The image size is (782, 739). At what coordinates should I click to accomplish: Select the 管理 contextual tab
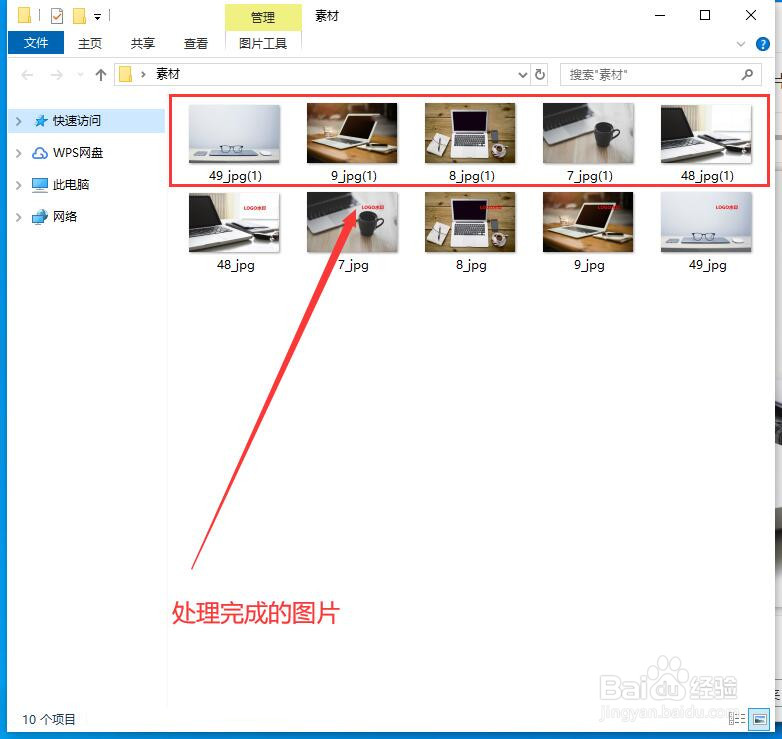click(x=263, y=17)
